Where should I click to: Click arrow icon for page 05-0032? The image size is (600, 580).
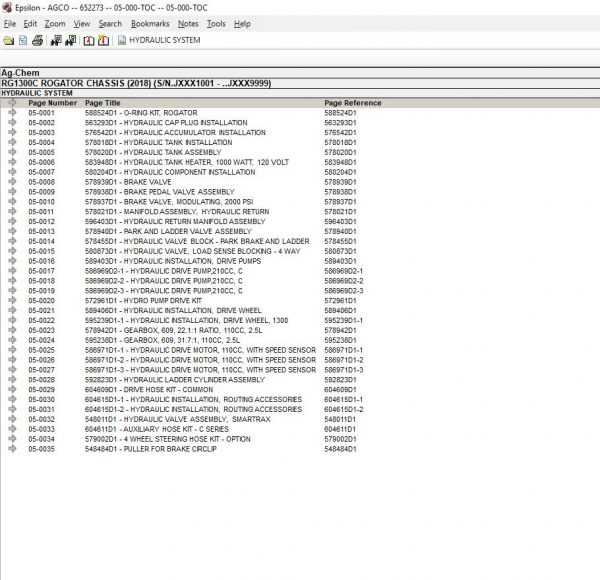(x=12, y=419)
